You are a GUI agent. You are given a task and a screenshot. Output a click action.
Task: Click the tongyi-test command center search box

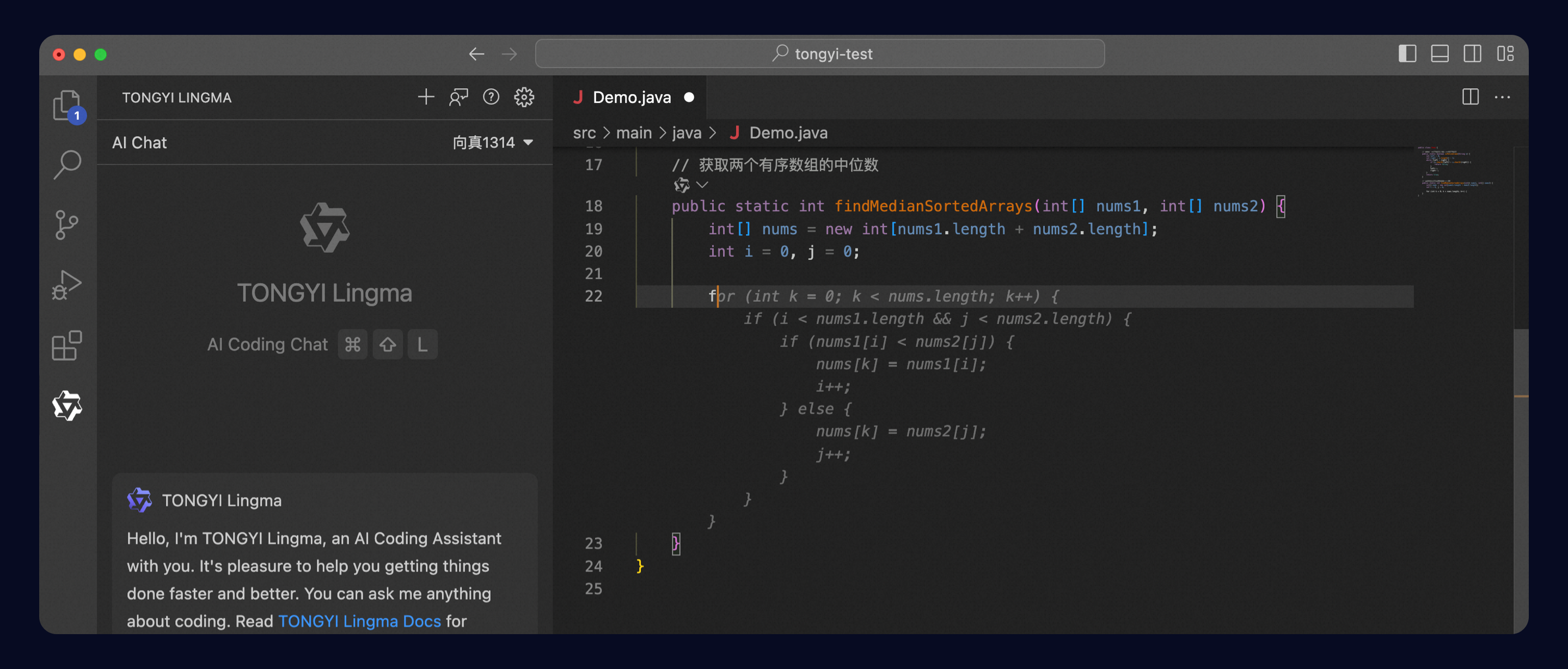[819, 53]
